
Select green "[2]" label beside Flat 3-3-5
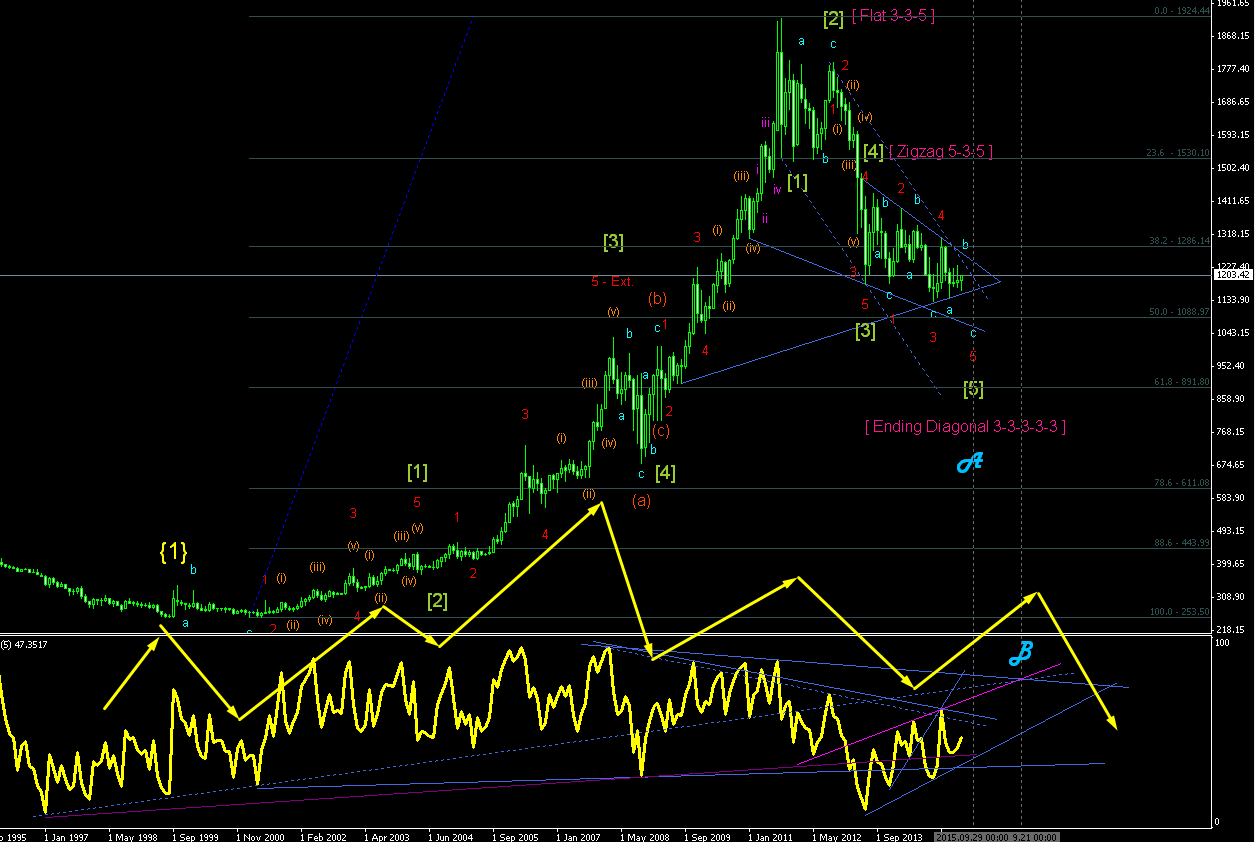tap(833, 17)
